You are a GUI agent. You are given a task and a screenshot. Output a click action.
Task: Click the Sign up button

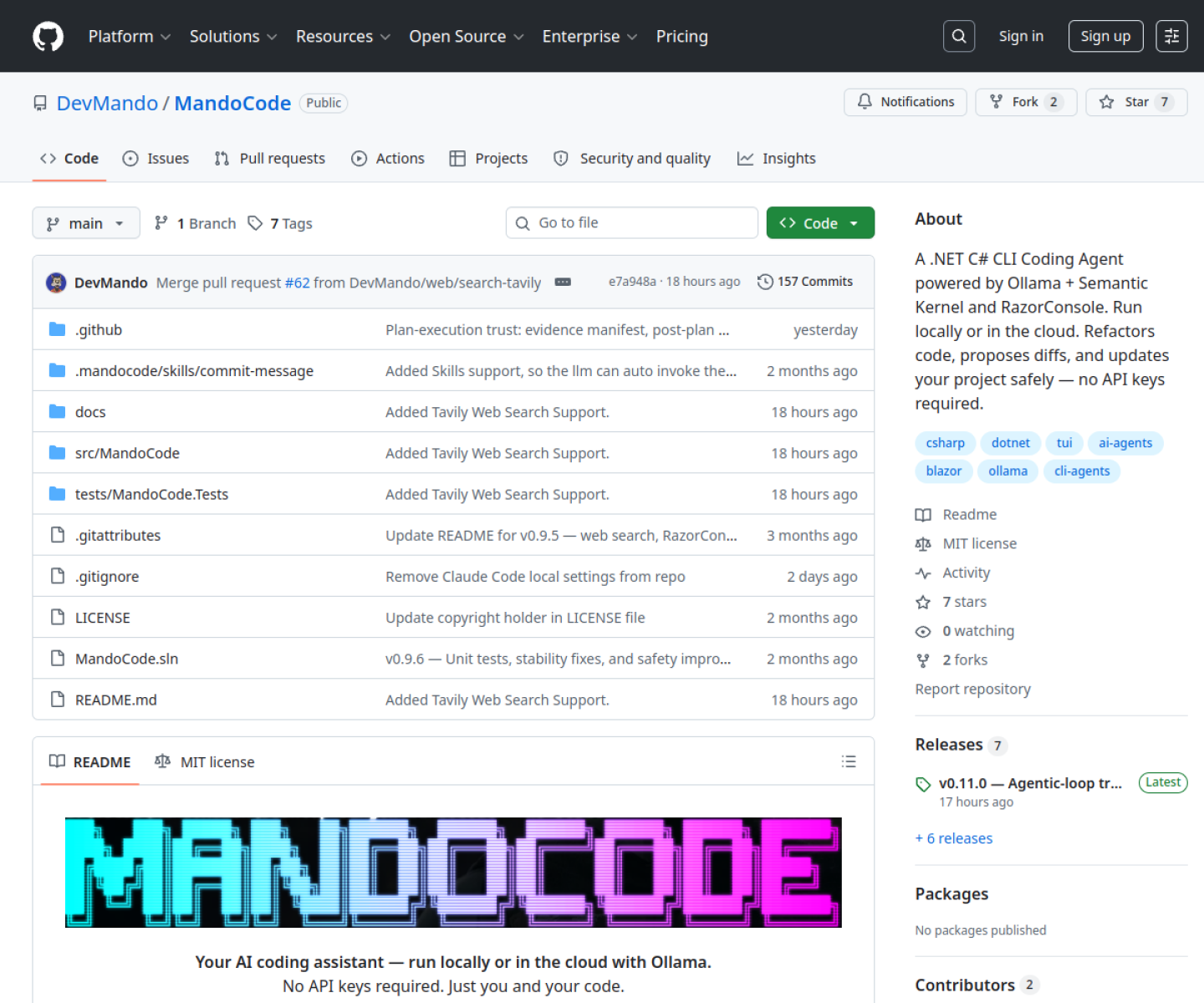tap(1105, 36)
